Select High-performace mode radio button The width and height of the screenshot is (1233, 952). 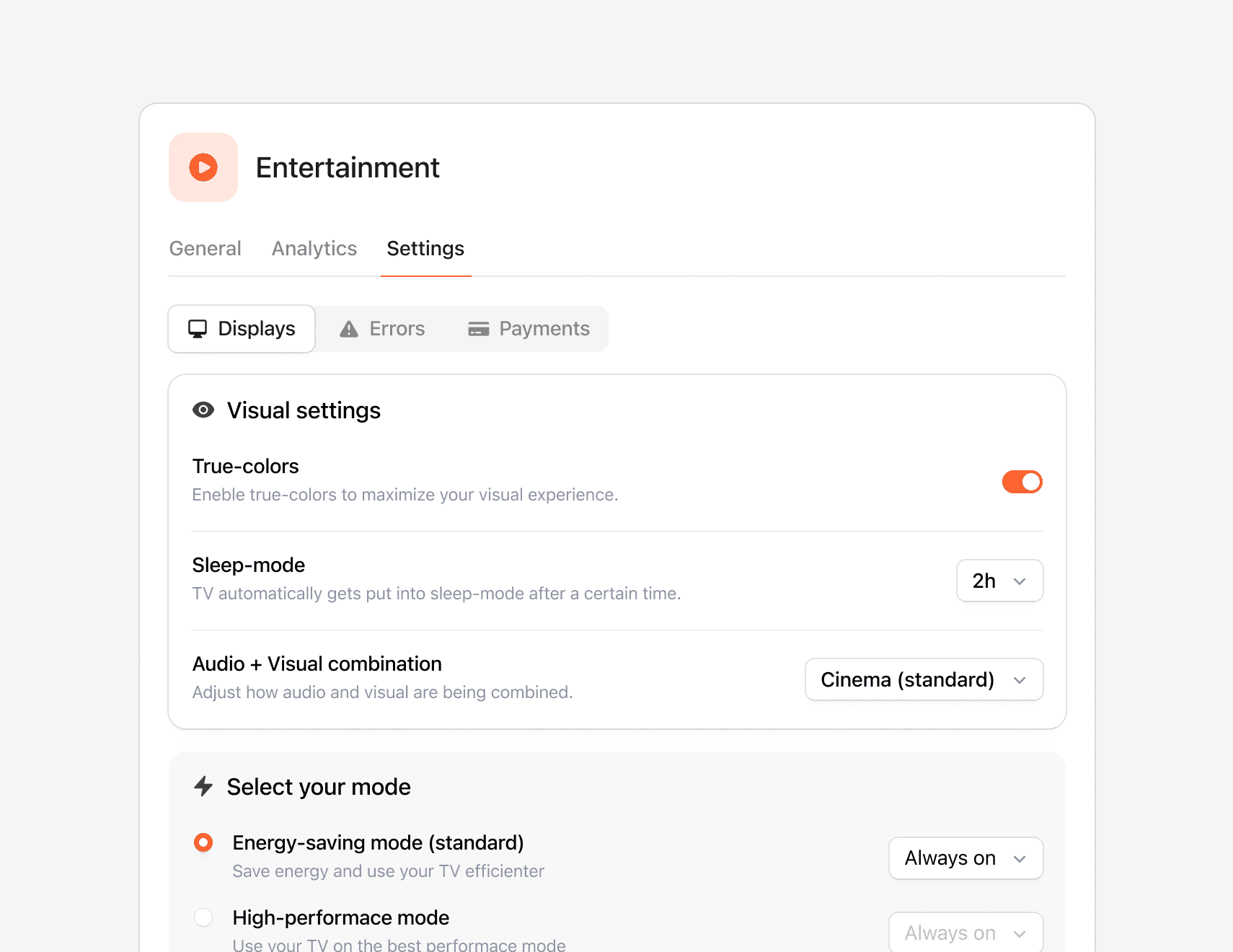203,917
